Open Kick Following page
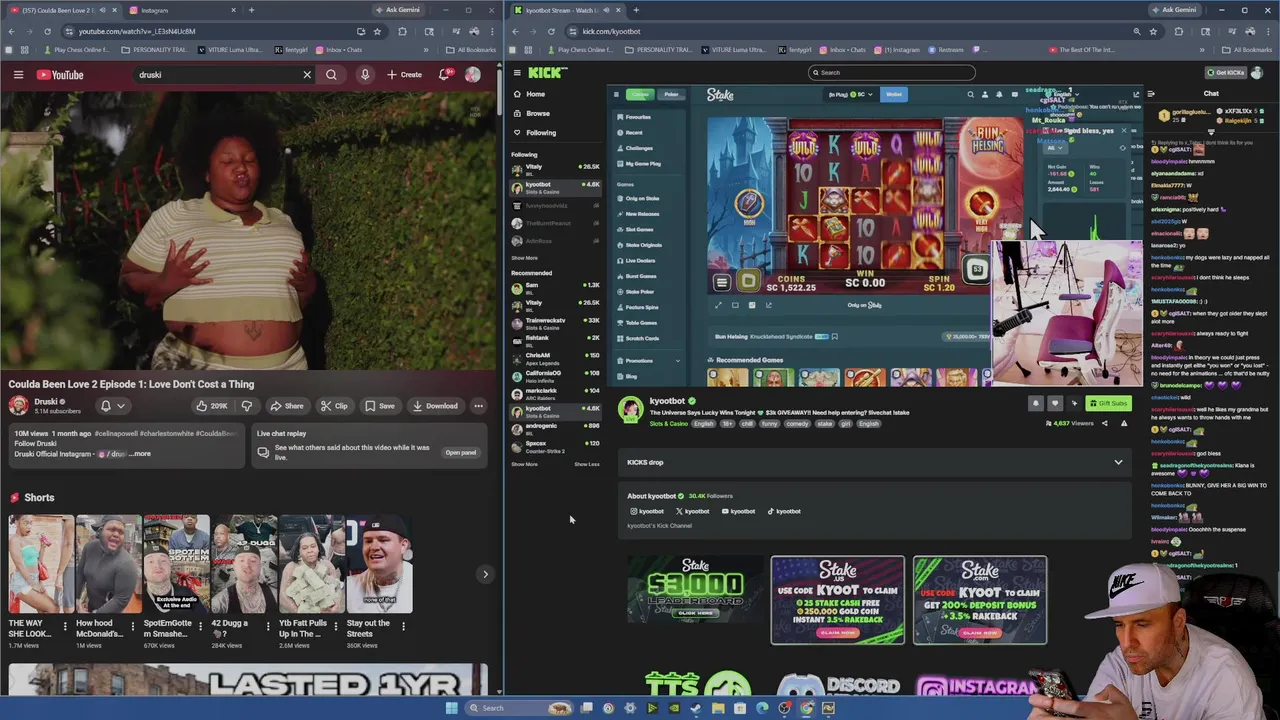 pos(540,132)
